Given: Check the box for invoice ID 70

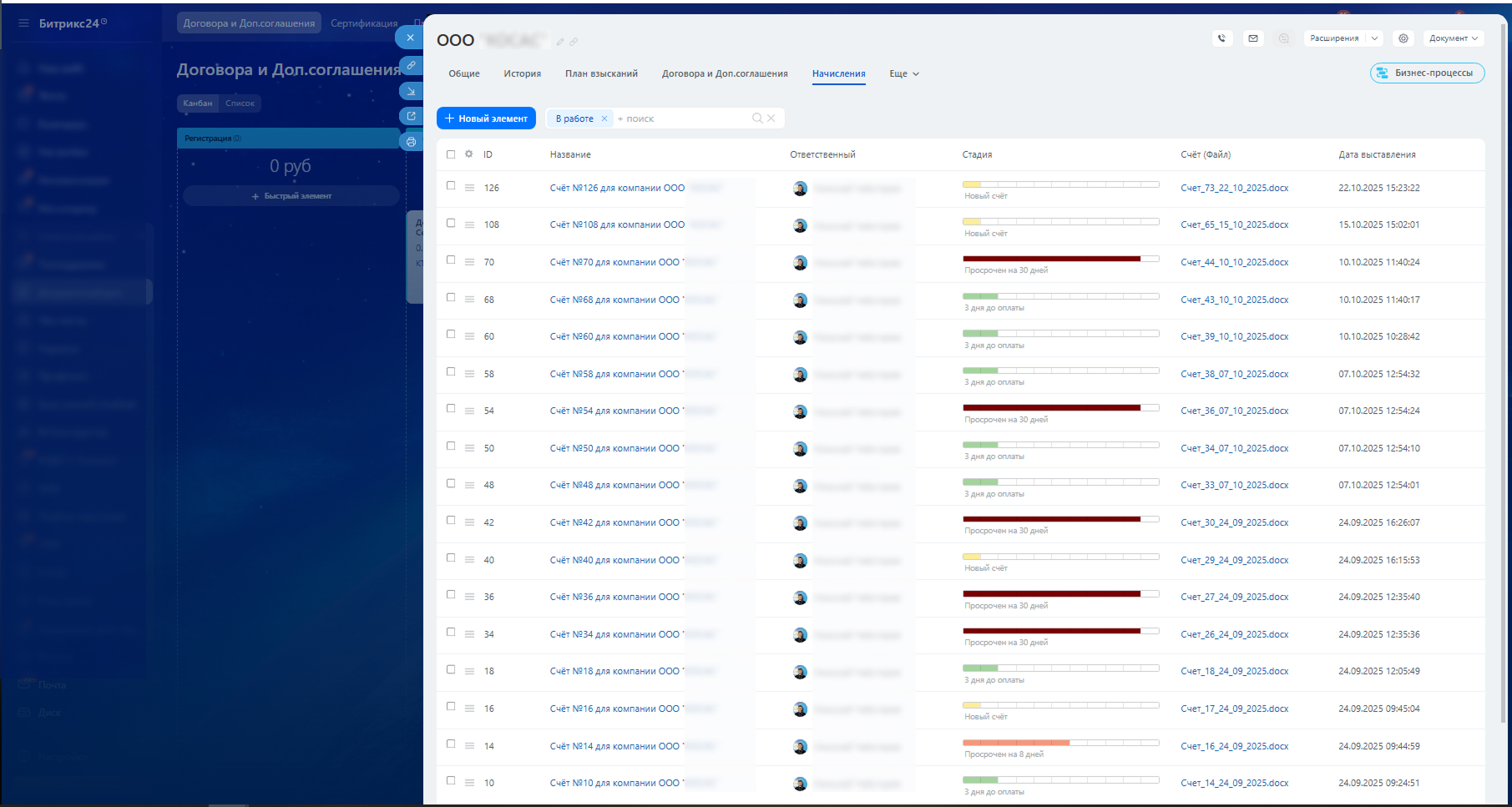Looking at the screenshot, I should tap(451, 260).
